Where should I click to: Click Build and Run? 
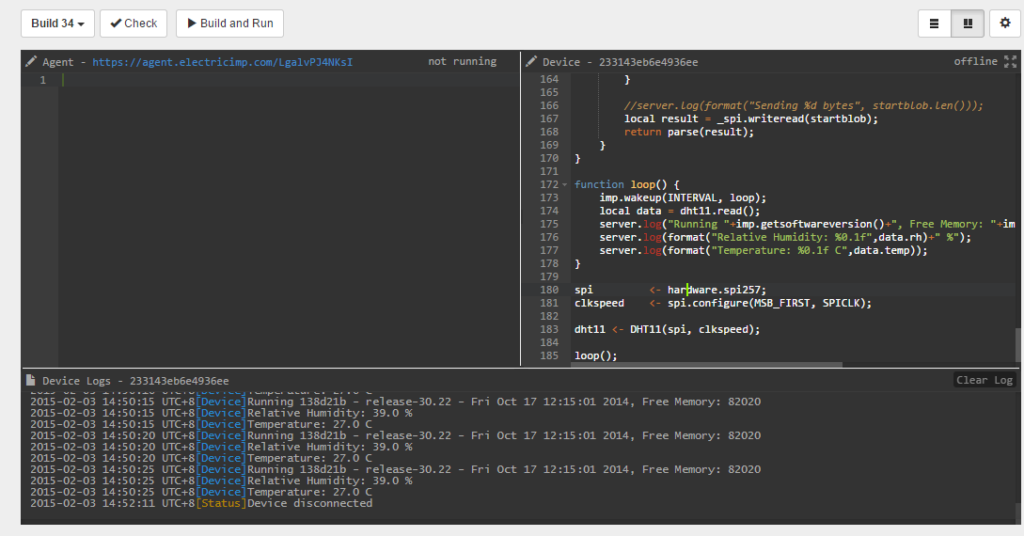pyautogui.click(x=230, y=24)
